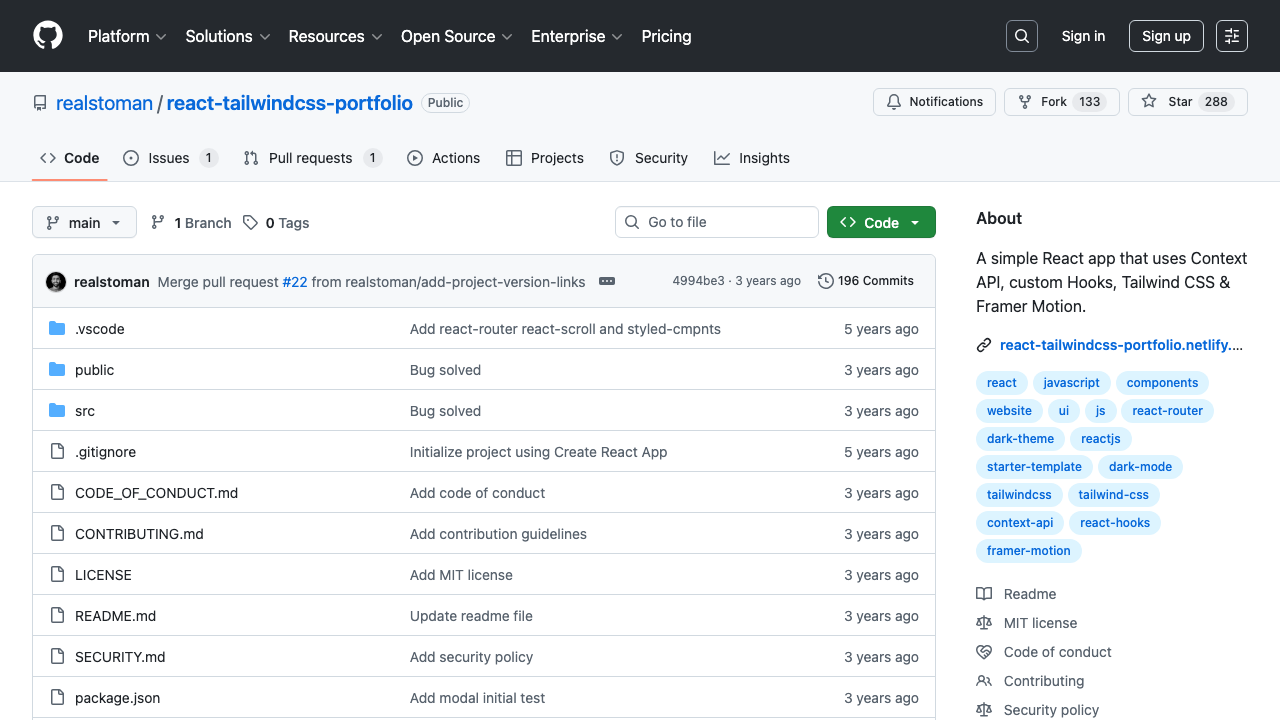
Task: Open the Insights tab
Action: click(752, 158)
